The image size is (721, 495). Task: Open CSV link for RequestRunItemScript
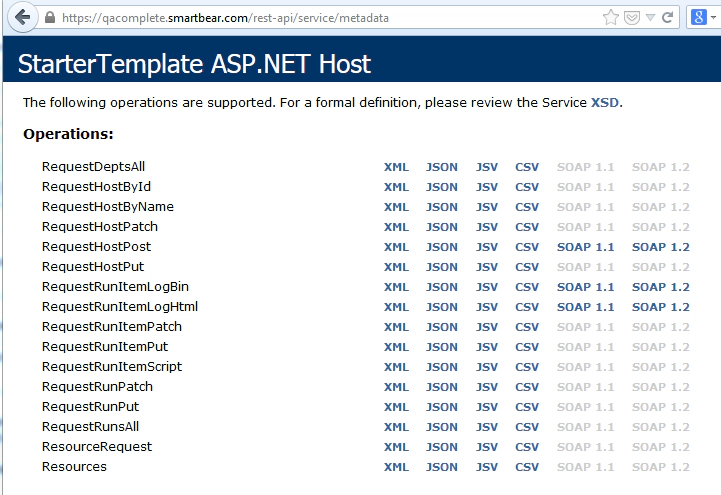click(x=527, y=367)
